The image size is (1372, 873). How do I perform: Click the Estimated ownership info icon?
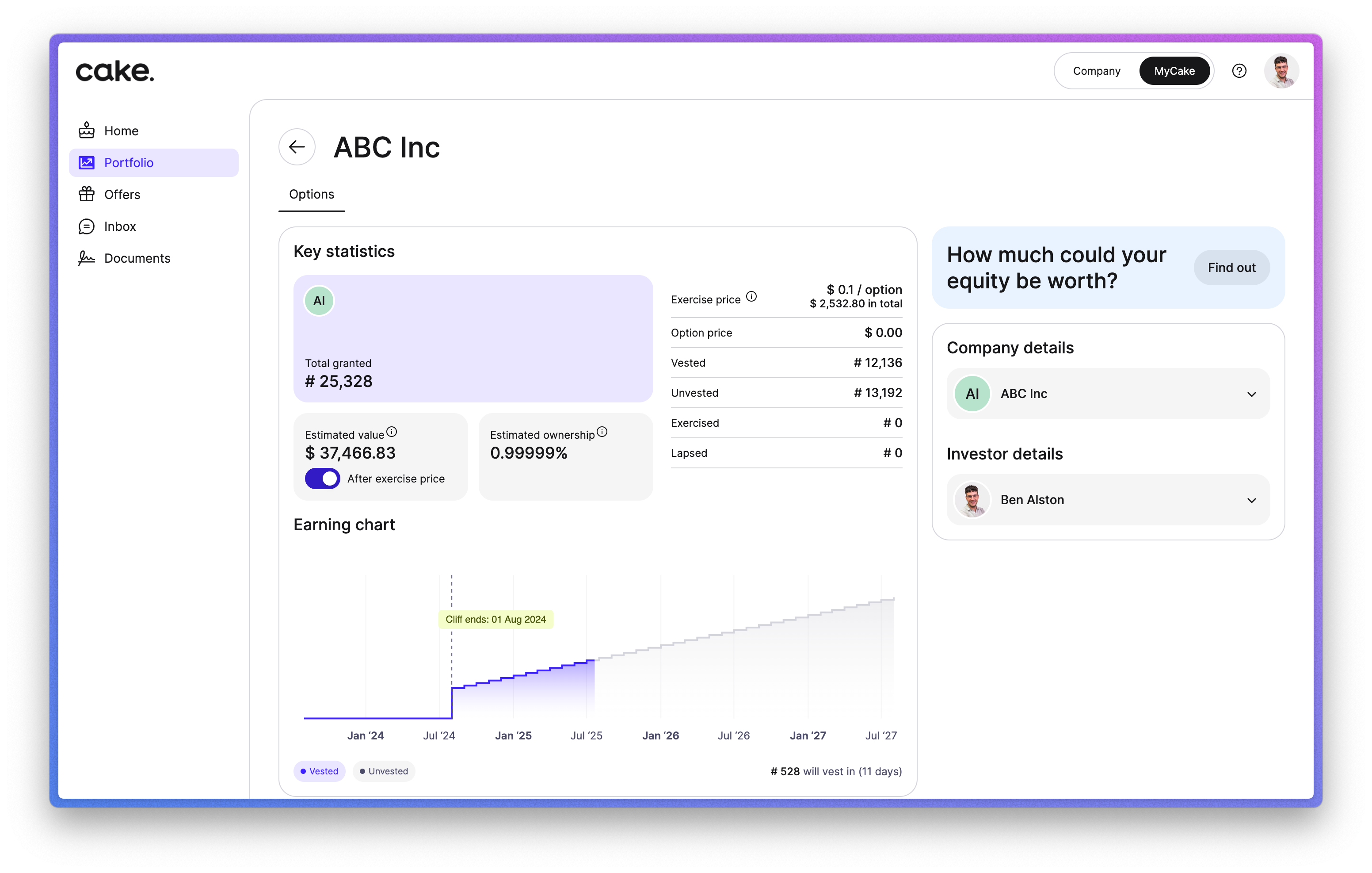tap(602, 432)
